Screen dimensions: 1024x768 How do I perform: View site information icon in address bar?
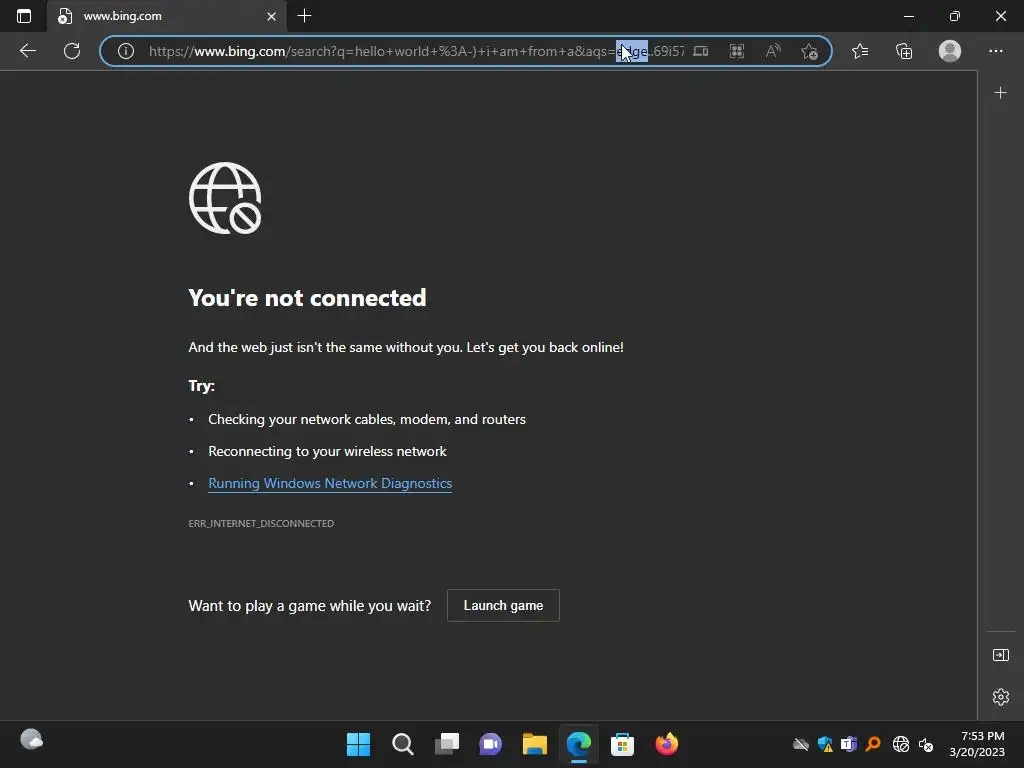(x=125, y=51)
